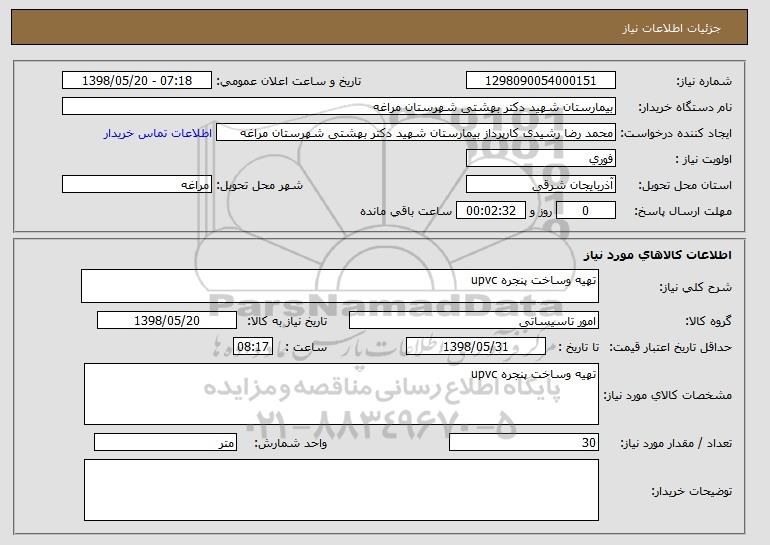Click the ایجاد کننده درخواست label

(676, 134)
